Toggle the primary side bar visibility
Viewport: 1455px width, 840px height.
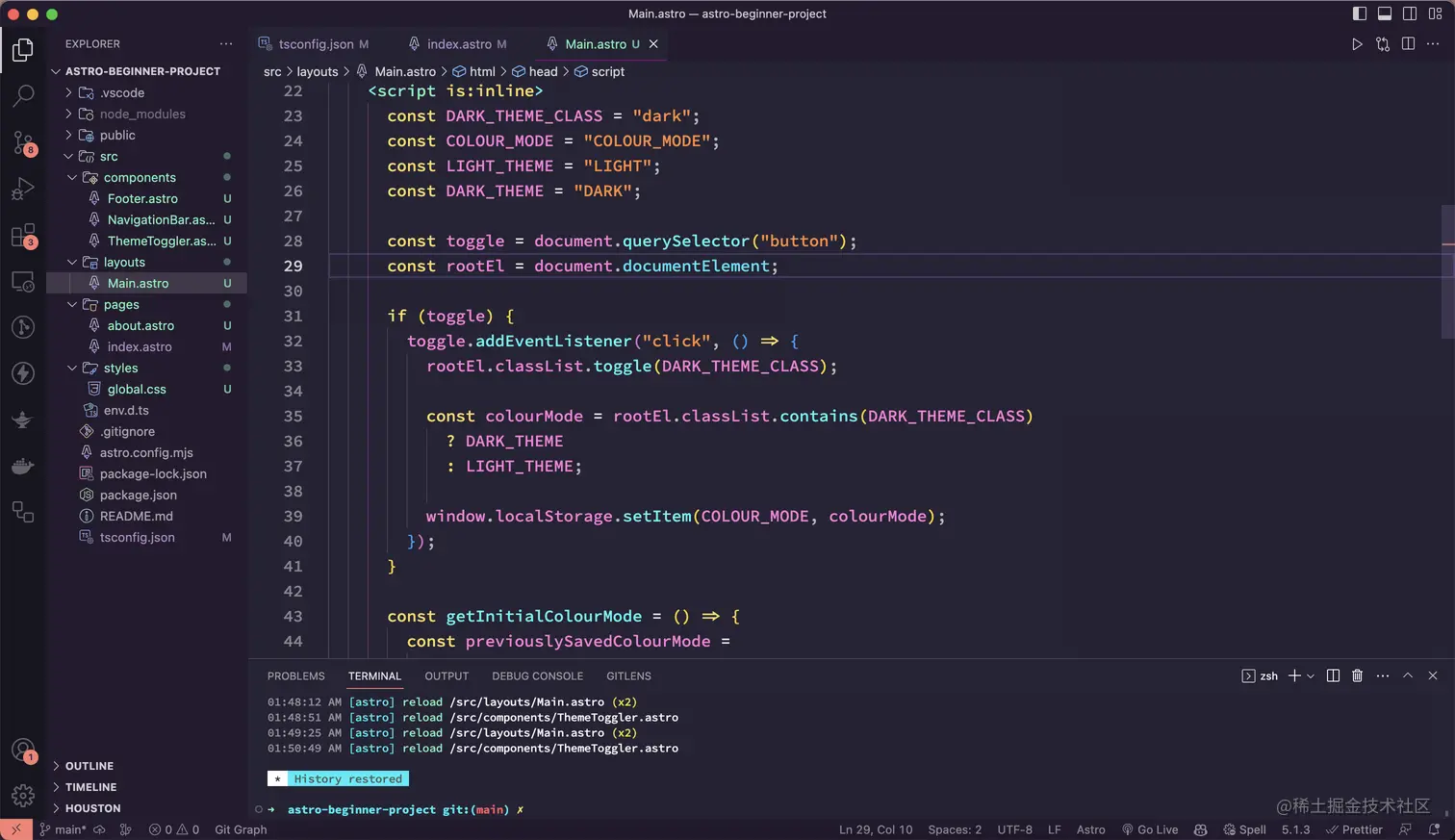point(1360,13)
